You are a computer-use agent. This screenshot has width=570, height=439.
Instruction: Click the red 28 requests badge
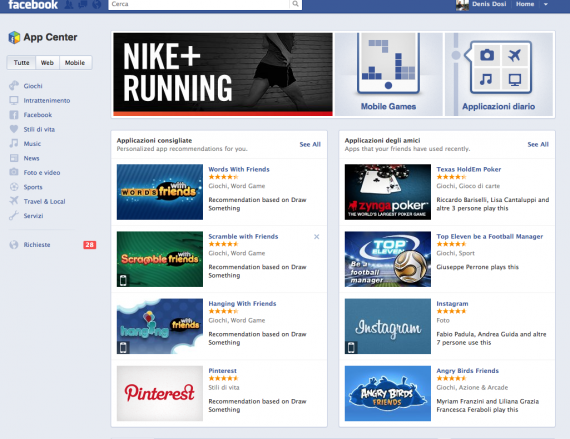89,245
